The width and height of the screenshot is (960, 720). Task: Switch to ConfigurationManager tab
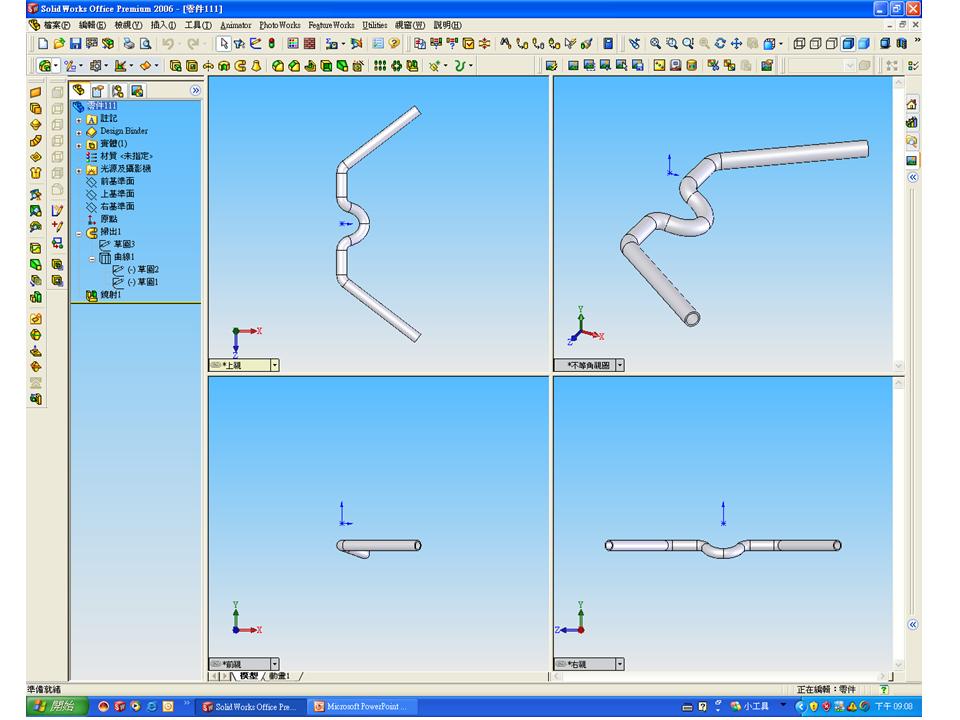(118, 91)
